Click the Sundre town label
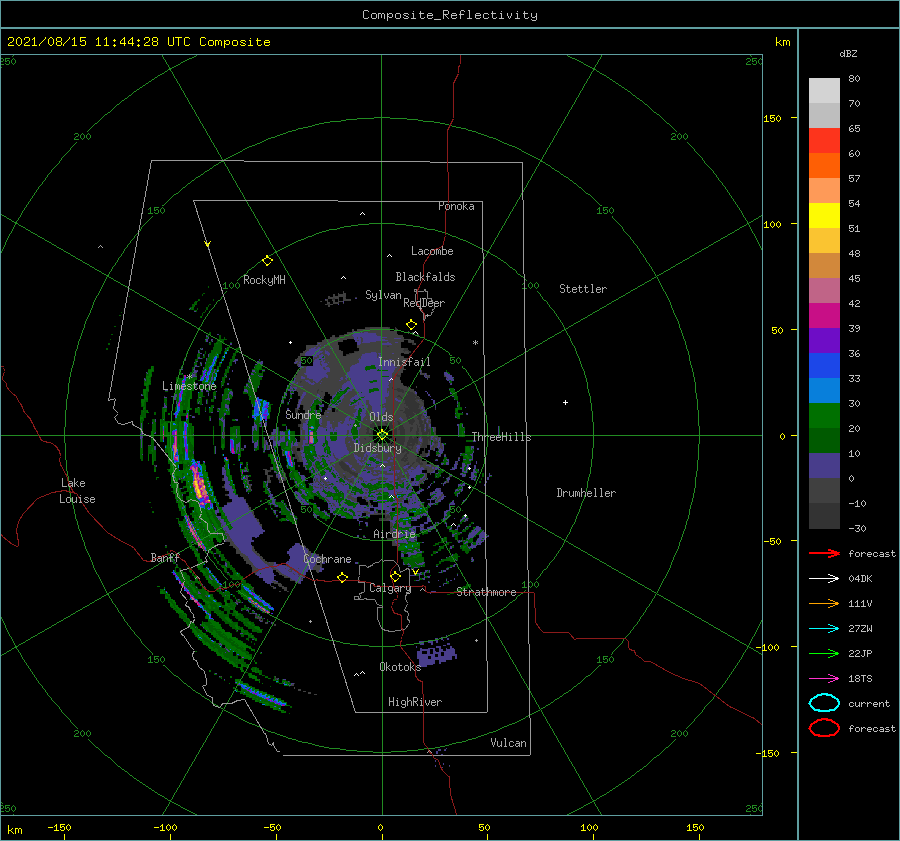 coord(303,414)
